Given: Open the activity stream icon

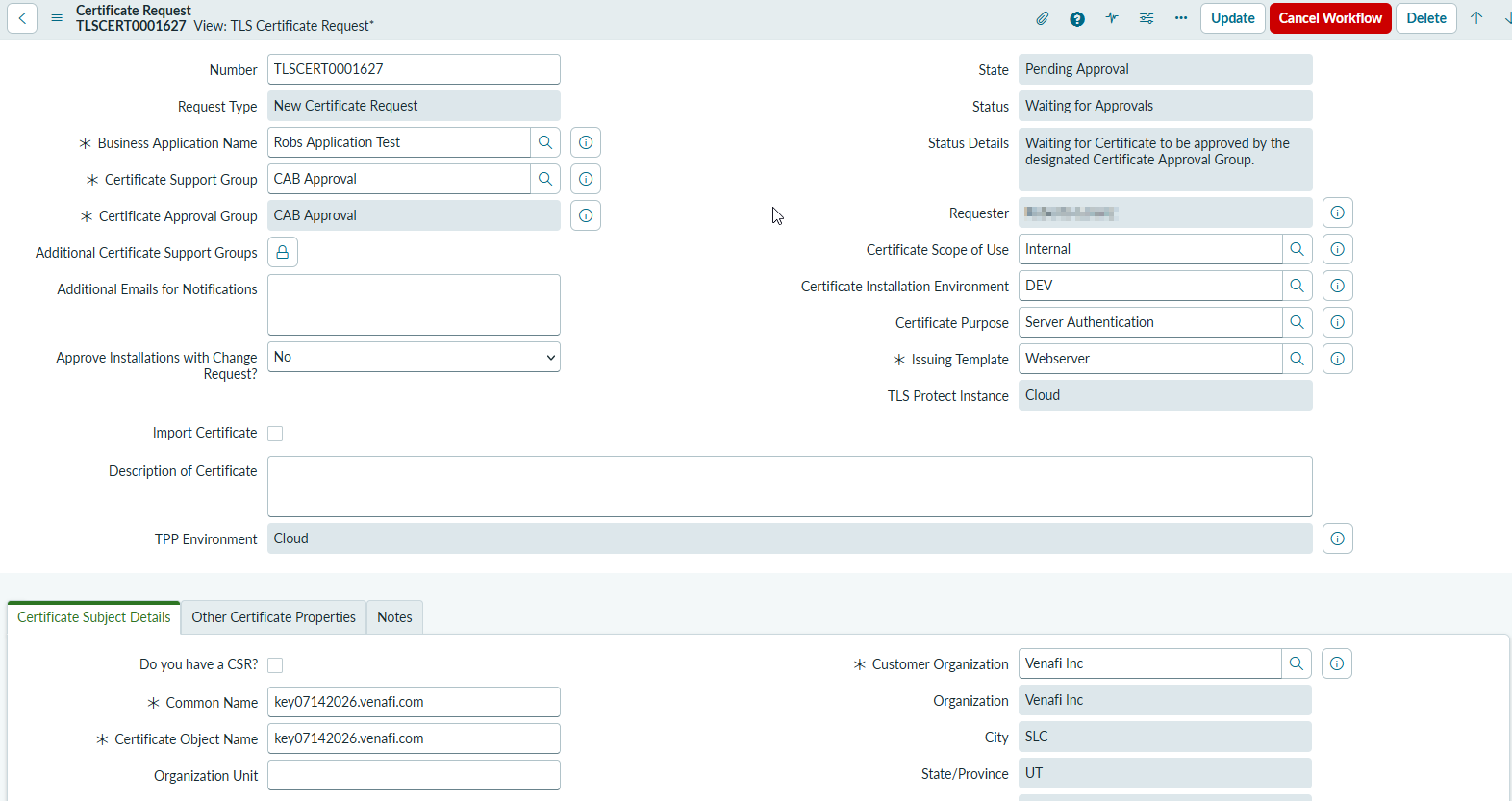Looking at the screenshot, I should (1112, 18).
